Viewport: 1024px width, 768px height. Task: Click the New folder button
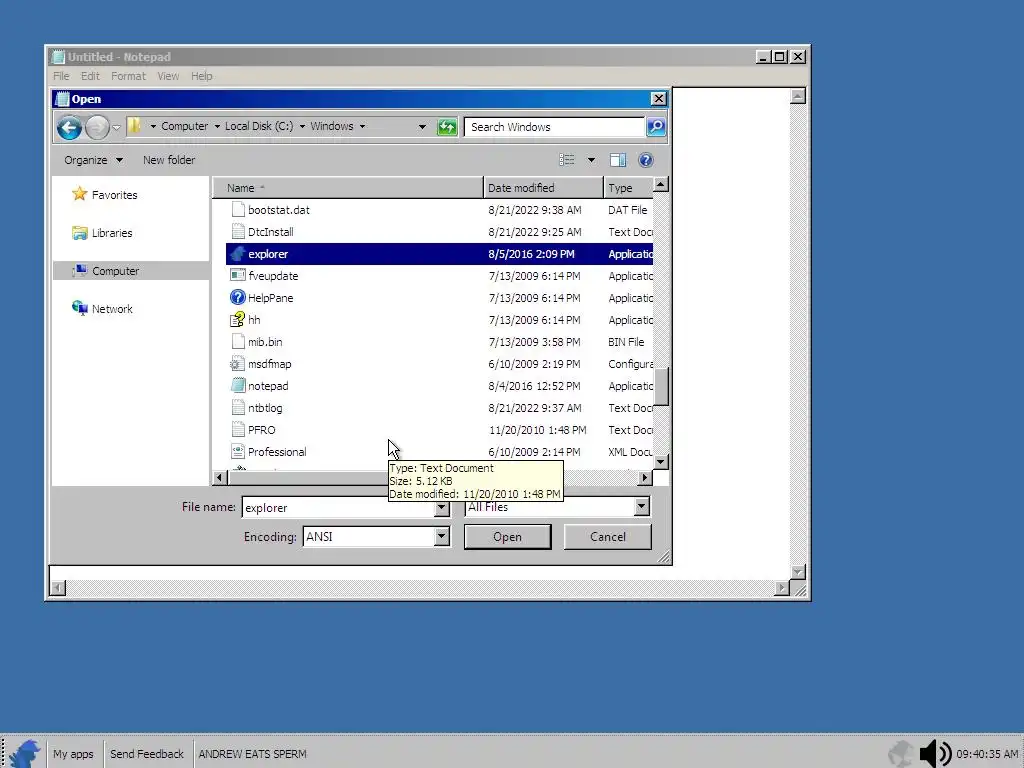(169, 160)
